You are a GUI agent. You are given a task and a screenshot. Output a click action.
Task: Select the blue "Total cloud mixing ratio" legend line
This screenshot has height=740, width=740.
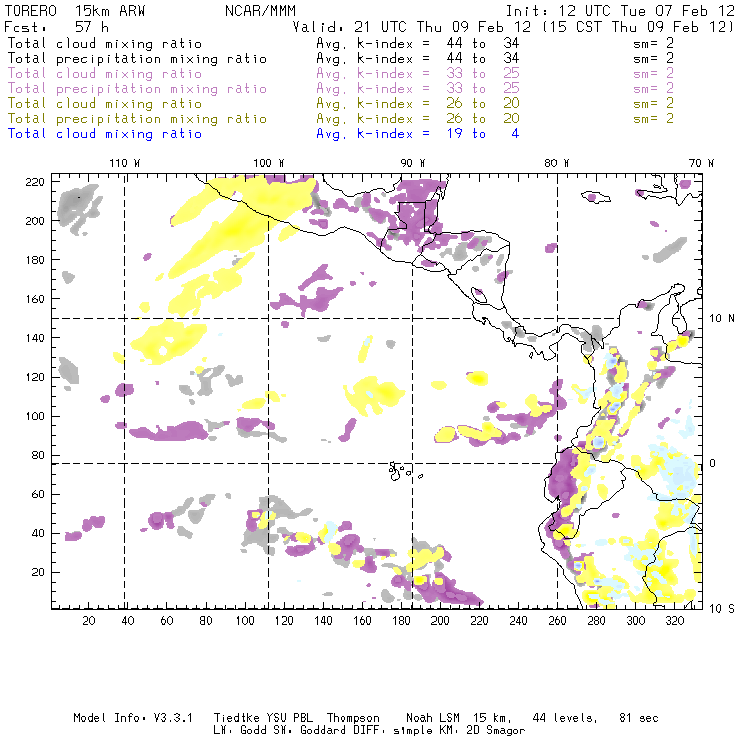[x=105, y=134]
